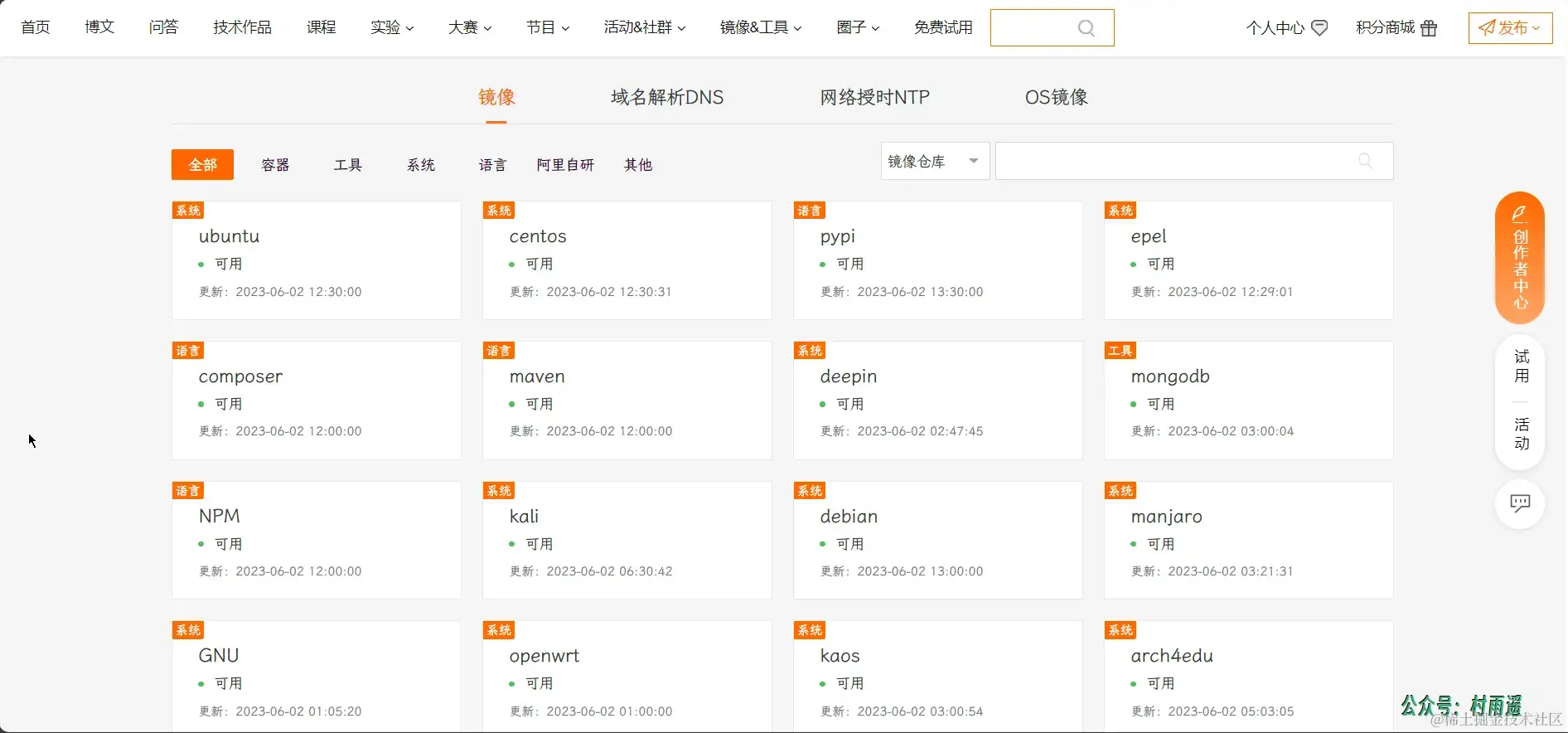Filter by 其他

[638, 164]
